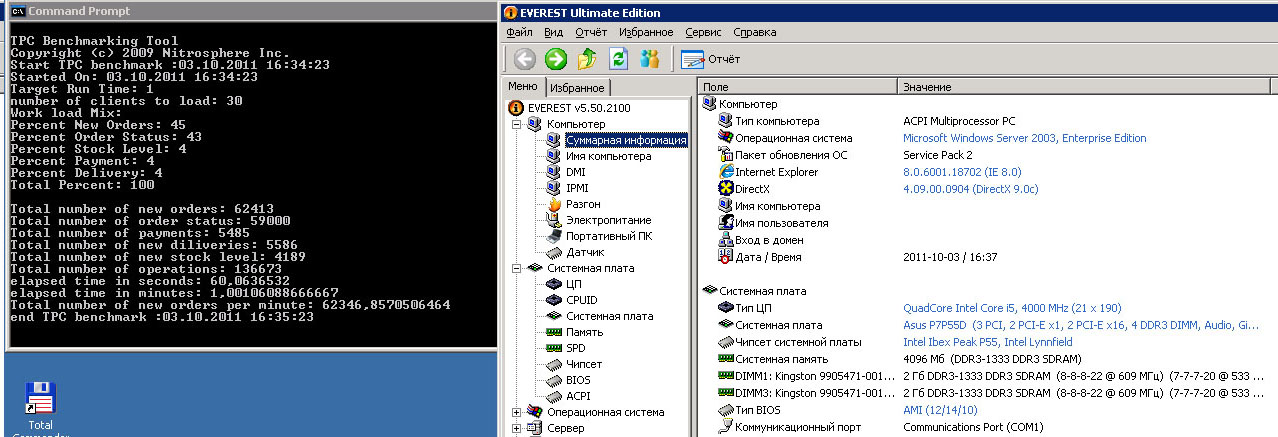Select the DIMM3: Kingston row
Screen dimensions: 1278x437
coord(988,393)
